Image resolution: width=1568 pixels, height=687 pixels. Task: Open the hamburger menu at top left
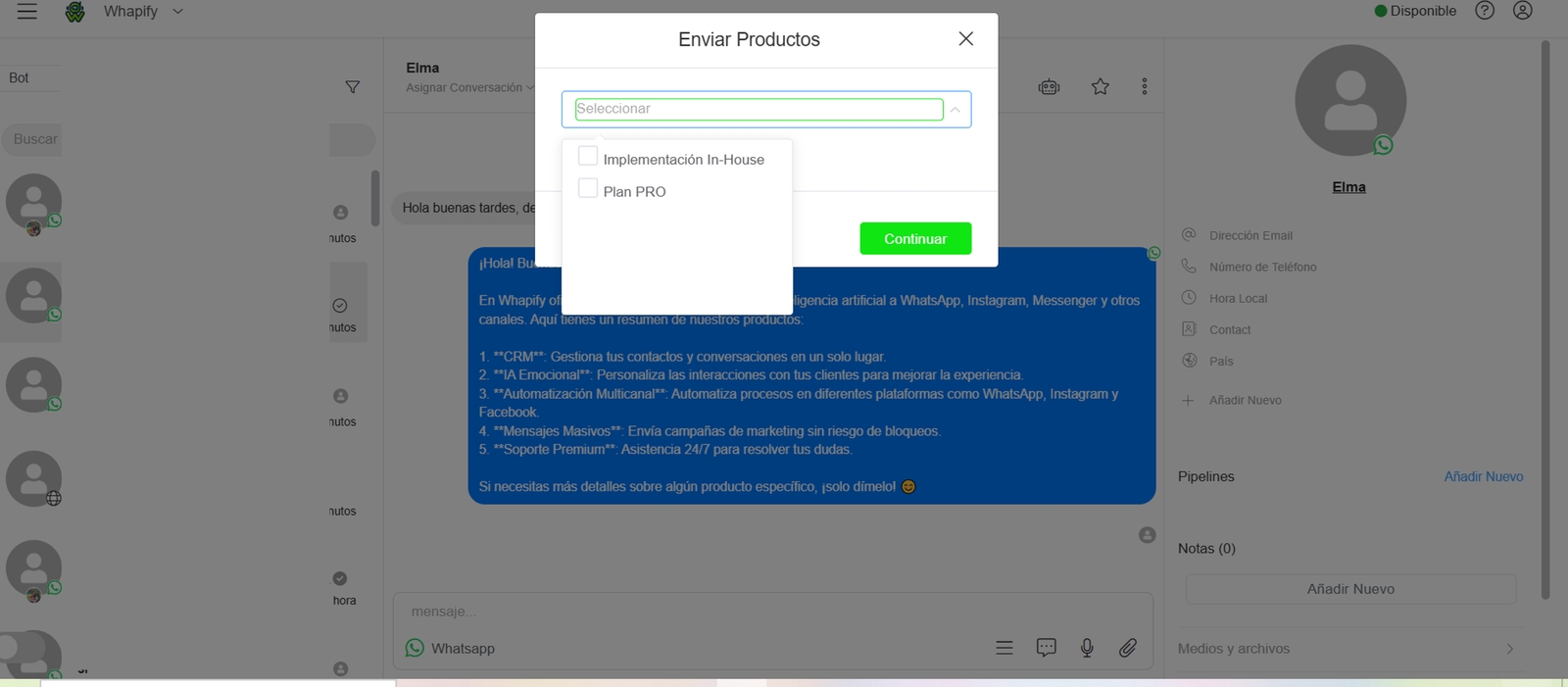[x=27, y=12]
